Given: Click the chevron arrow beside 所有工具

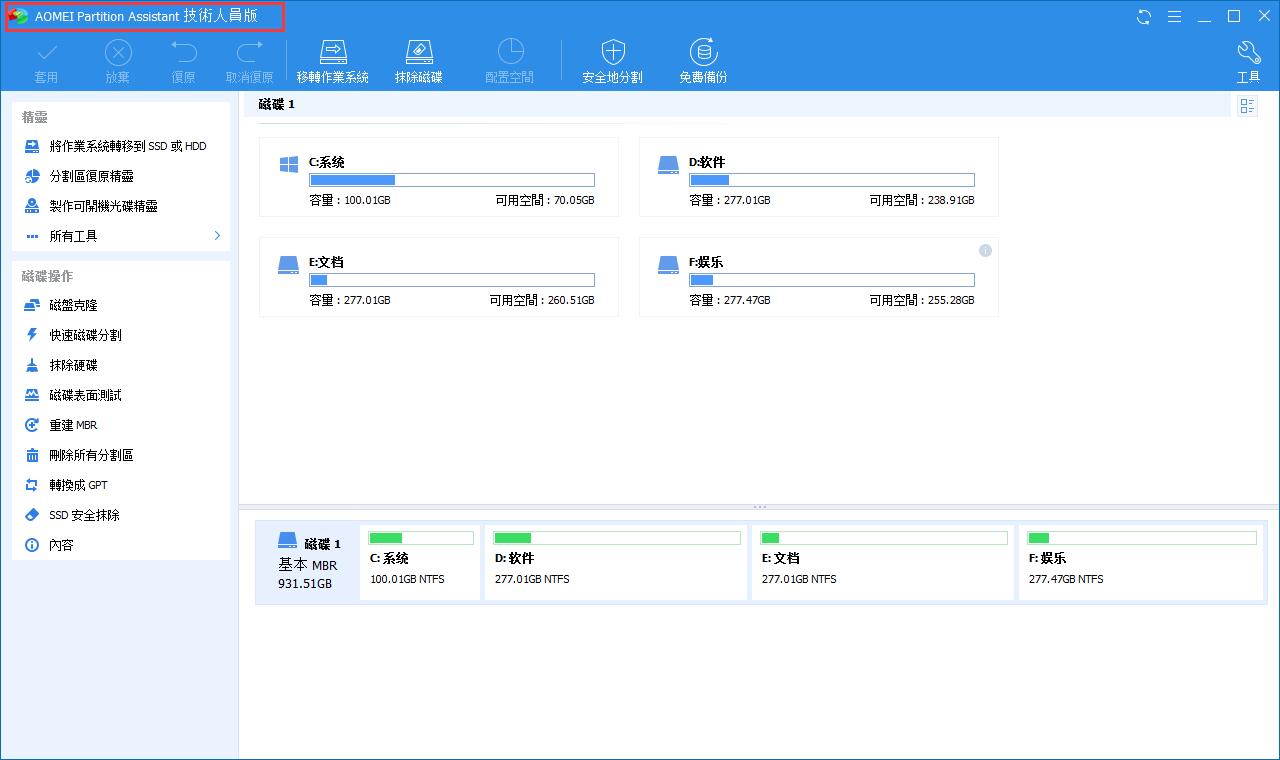Looking at the screenshot, I should point(217,236).
